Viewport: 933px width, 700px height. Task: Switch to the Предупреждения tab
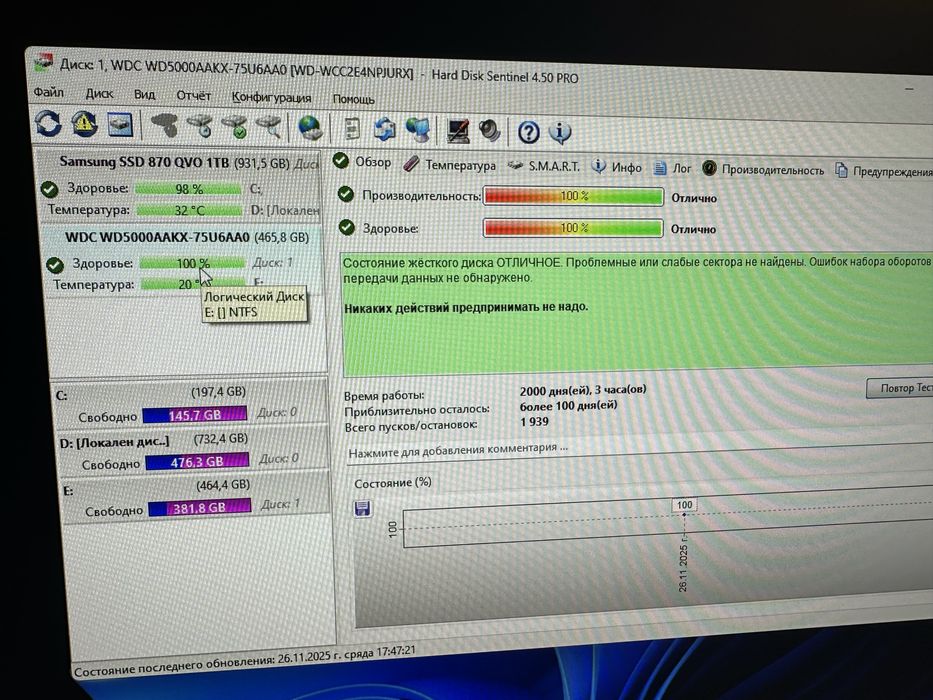pos(883,171)
